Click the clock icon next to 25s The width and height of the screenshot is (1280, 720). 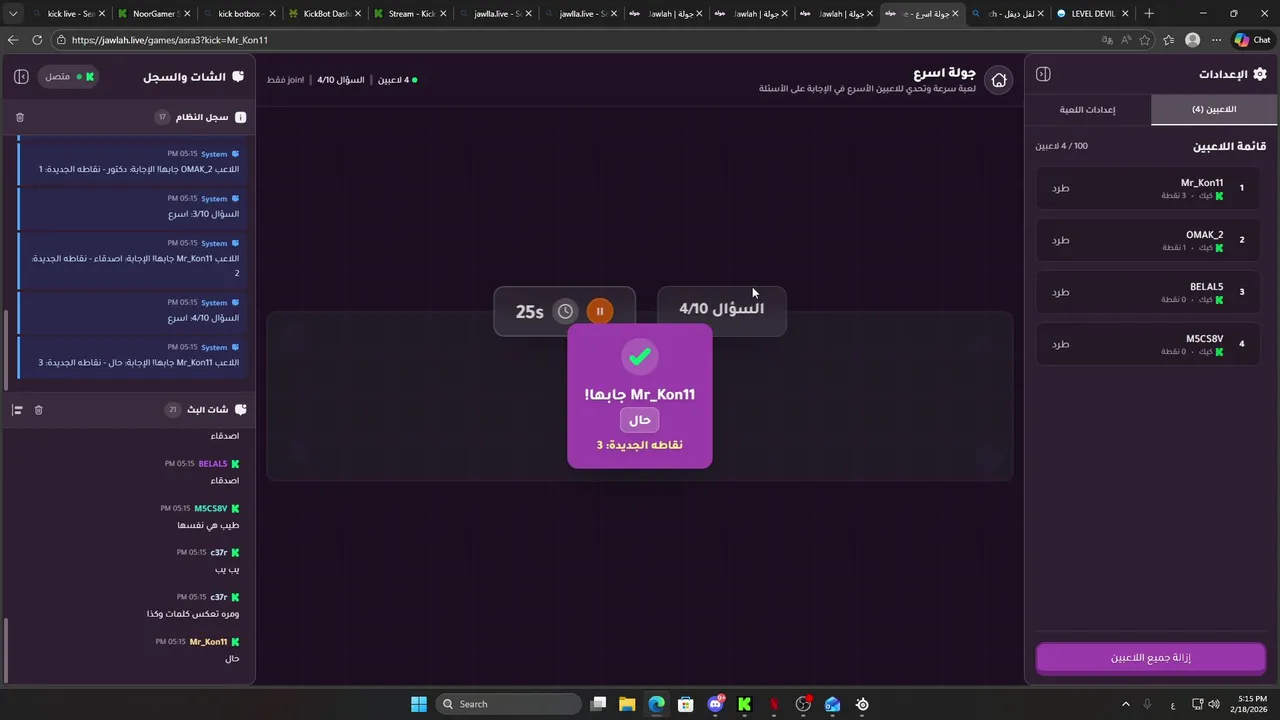click(x=565, y=311)
